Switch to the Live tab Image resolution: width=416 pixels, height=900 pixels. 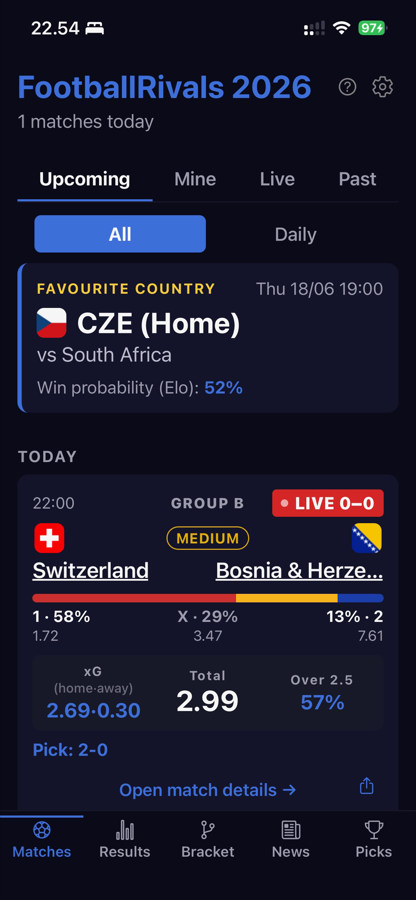(x=277, y=179)
